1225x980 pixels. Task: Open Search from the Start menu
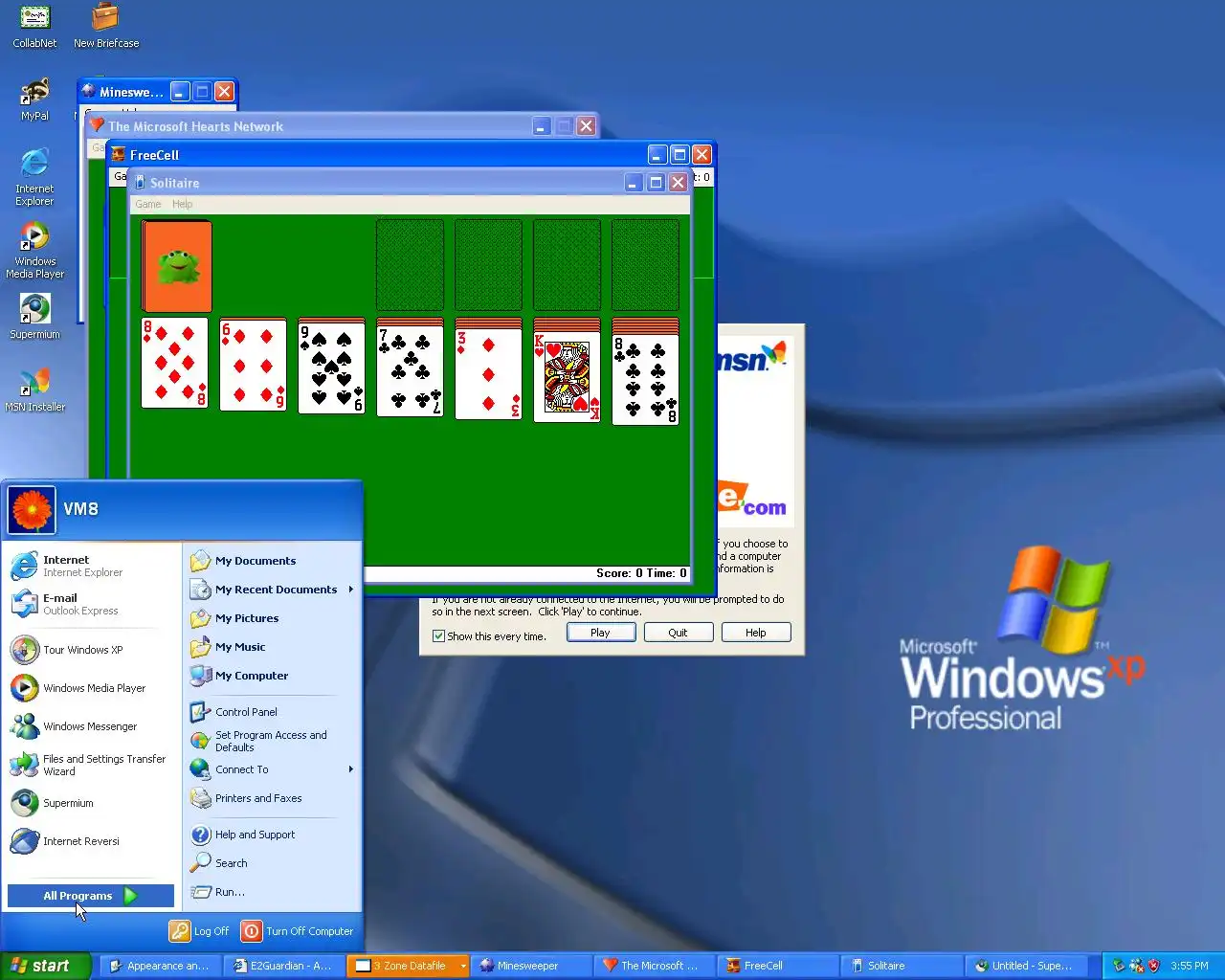click(x=272, y=863)
